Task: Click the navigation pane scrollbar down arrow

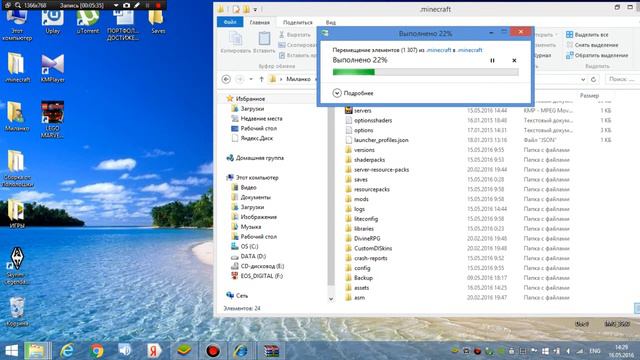Action: (331, 299)
